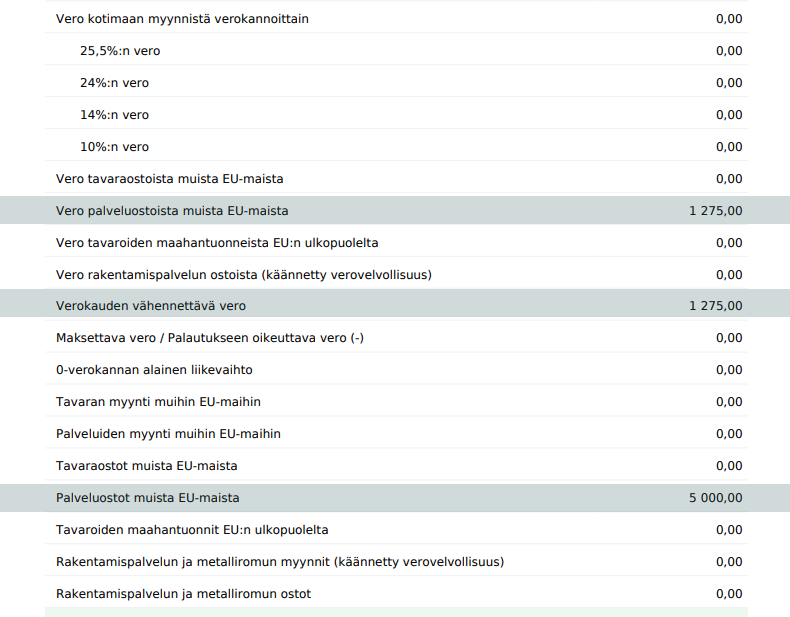Open the 5 000,00 amount for Palveluostot
Screen dimensions: 790x617
pos(715,498)
